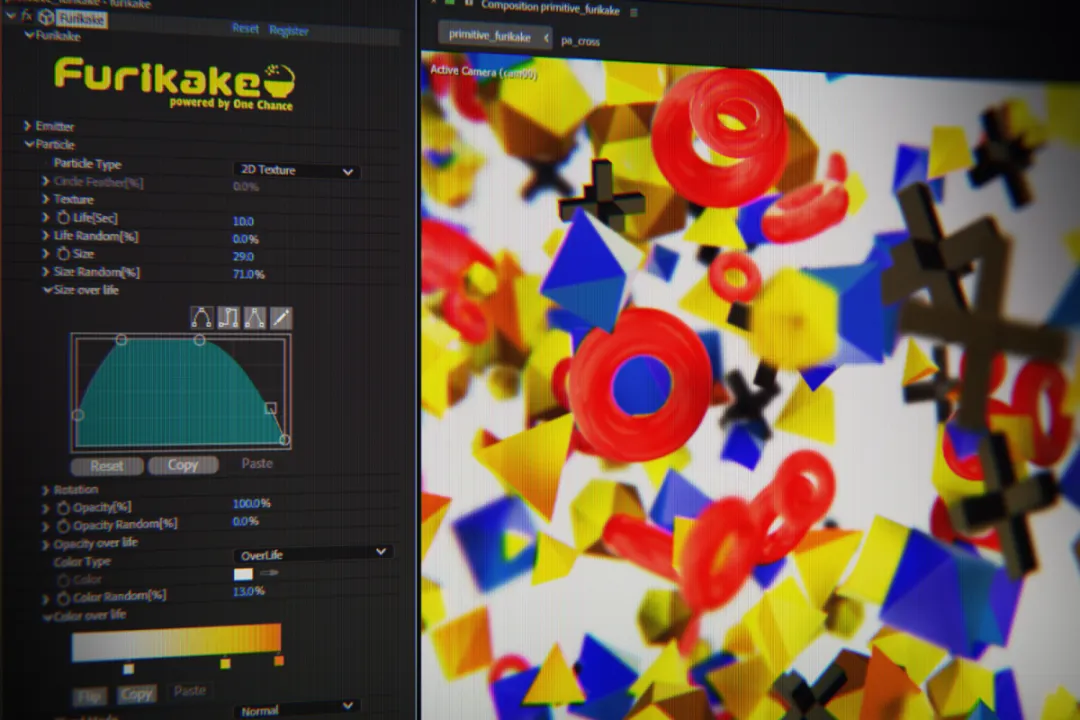1080x720 pixels.
Task: Open the blend mode dropdown showing Normal
Action: pos(296,708)
